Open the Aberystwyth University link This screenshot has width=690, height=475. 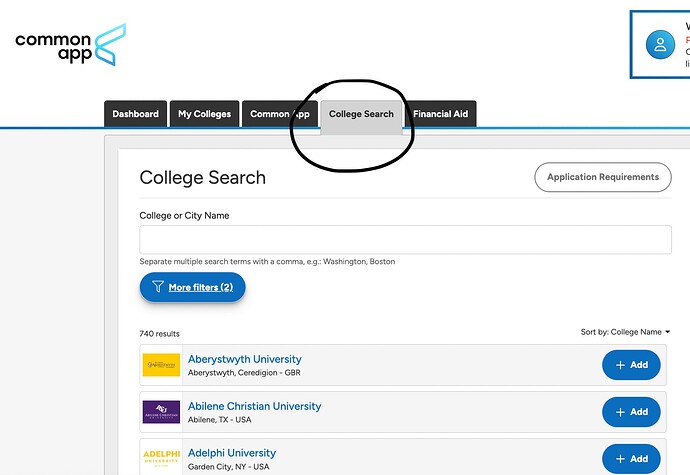click(245, 359)
